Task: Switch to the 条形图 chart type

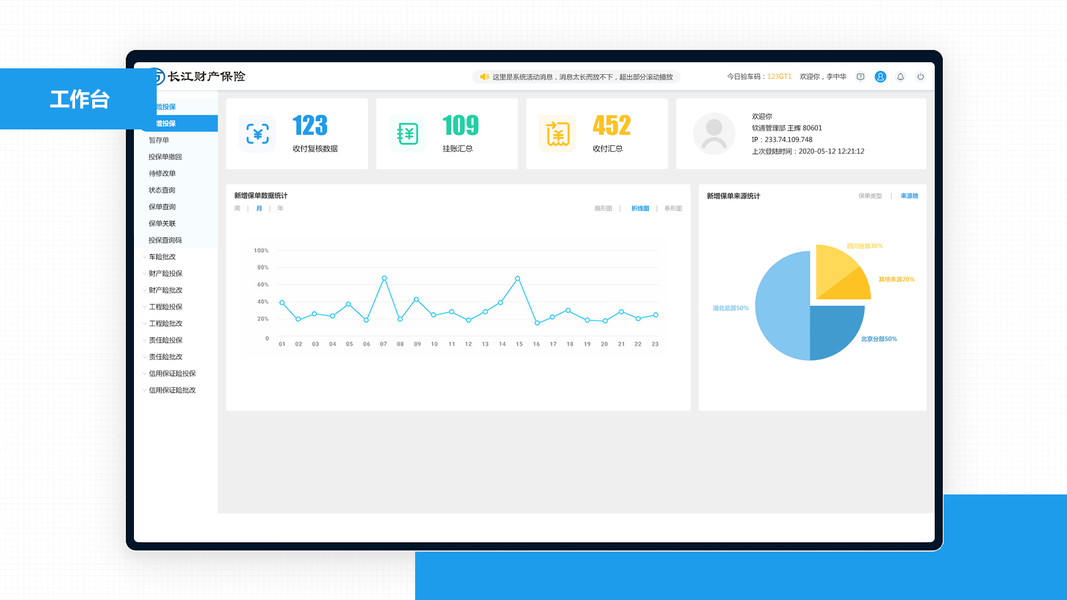Action: 673,208
